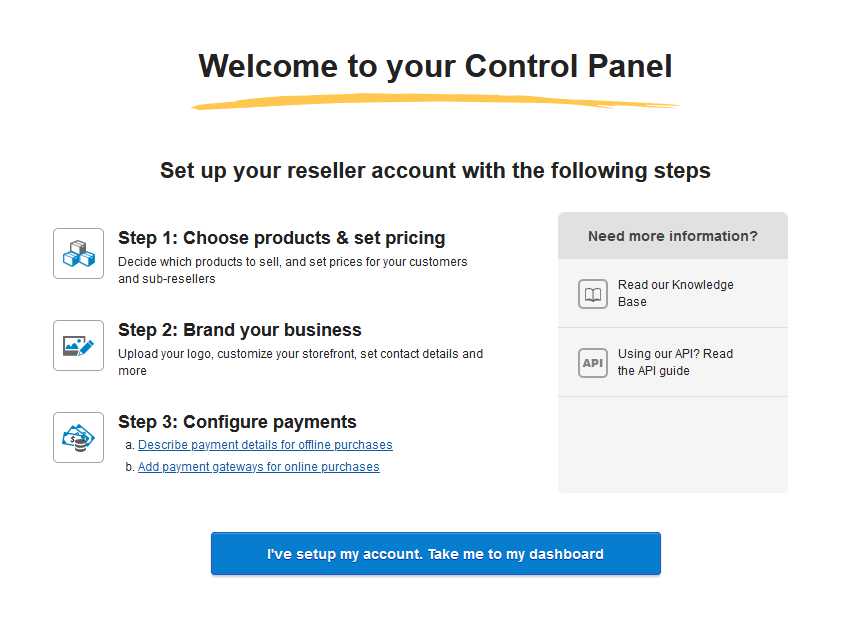841x627 pixels.
Task: Click the "Need more information?" panel header
Action: 672,235
